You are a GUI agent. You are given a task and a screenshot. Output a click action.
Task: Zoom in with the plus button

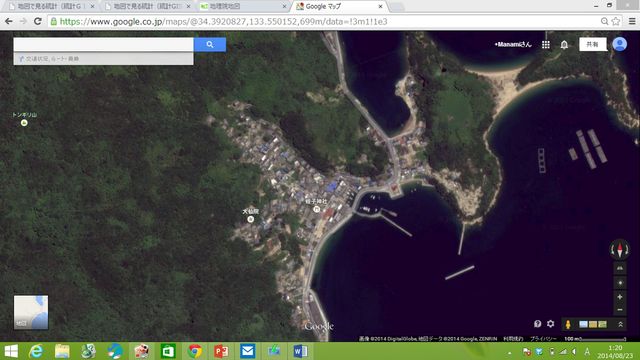[x=620, y=297]
